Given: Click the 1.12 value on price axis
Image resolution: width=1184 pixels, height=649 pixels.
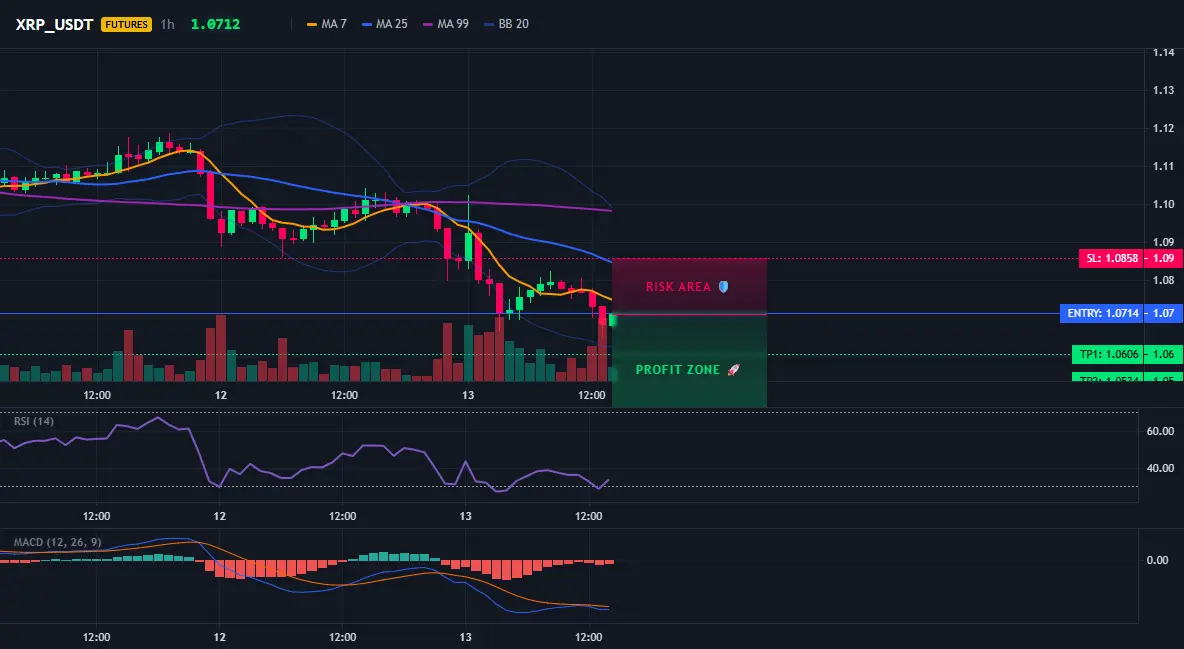Looking at the screenshot, I should (x=1163, y=128).
